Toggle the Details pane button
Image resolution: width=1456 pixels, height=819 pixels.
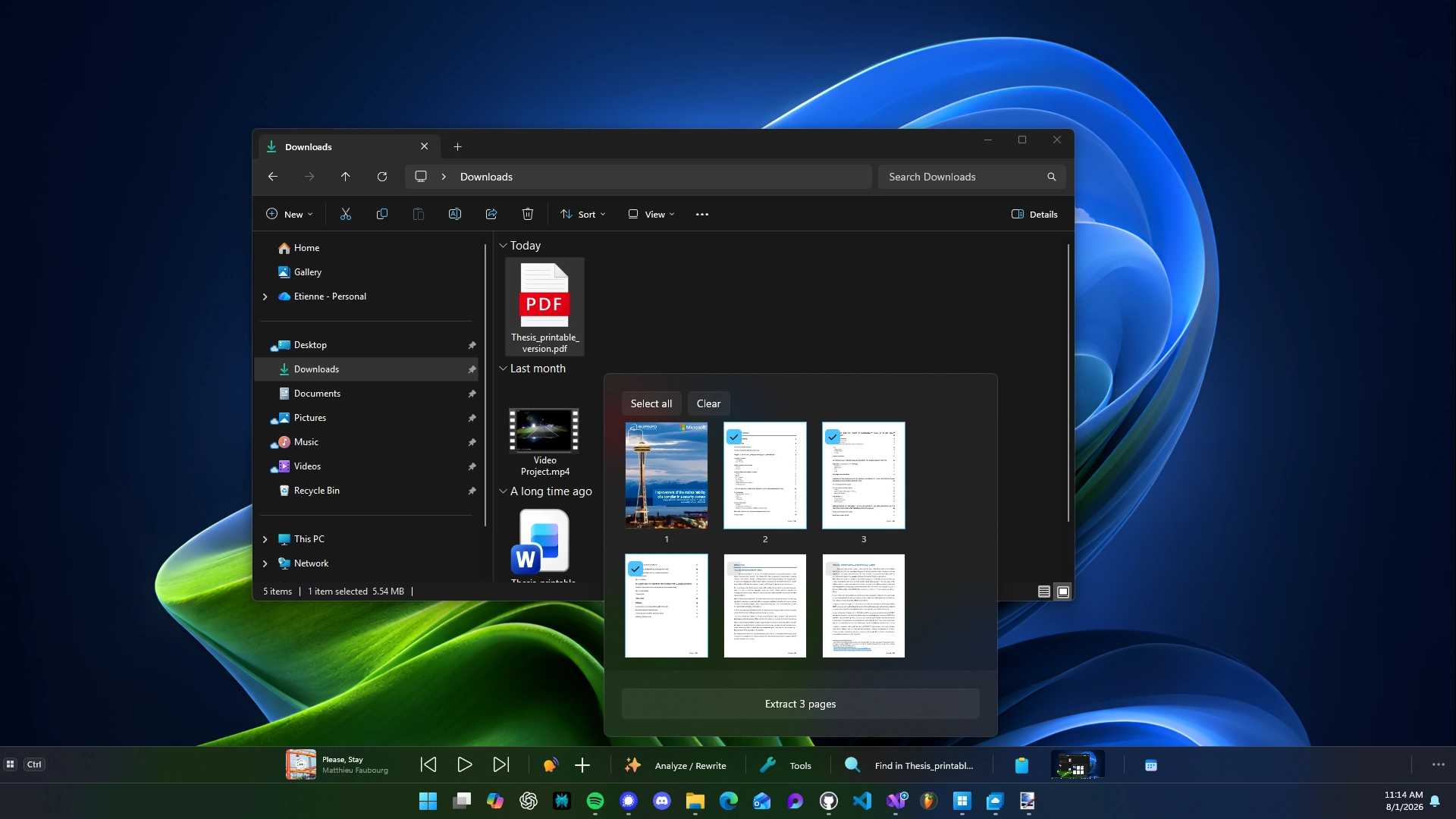tap(1035, 215)
